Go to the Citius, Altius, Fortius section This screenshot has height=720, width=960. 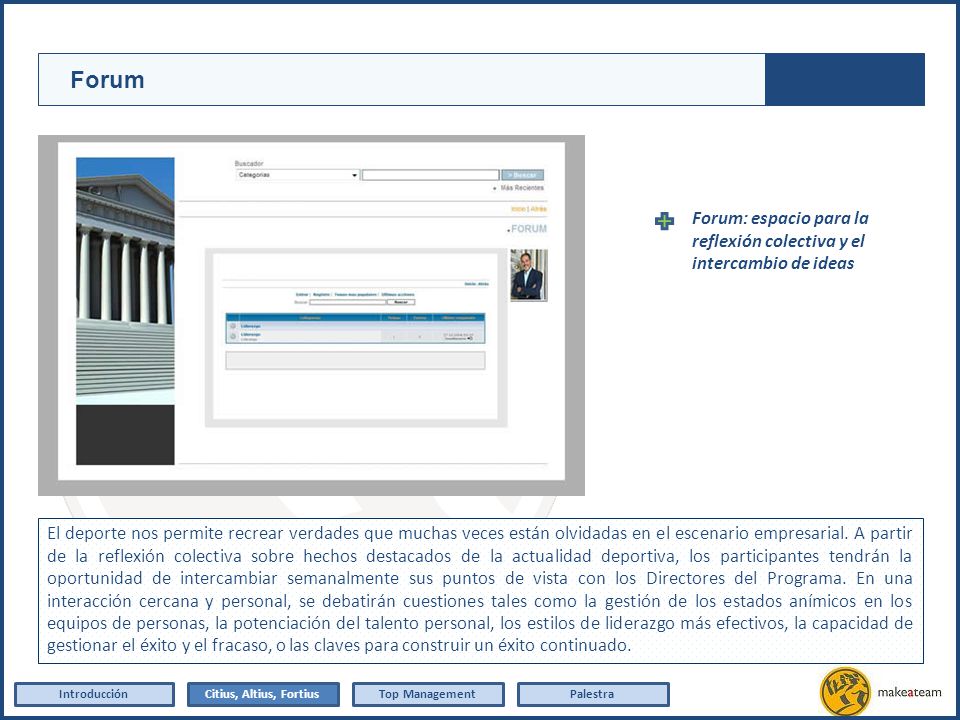(x=263, y=694)
